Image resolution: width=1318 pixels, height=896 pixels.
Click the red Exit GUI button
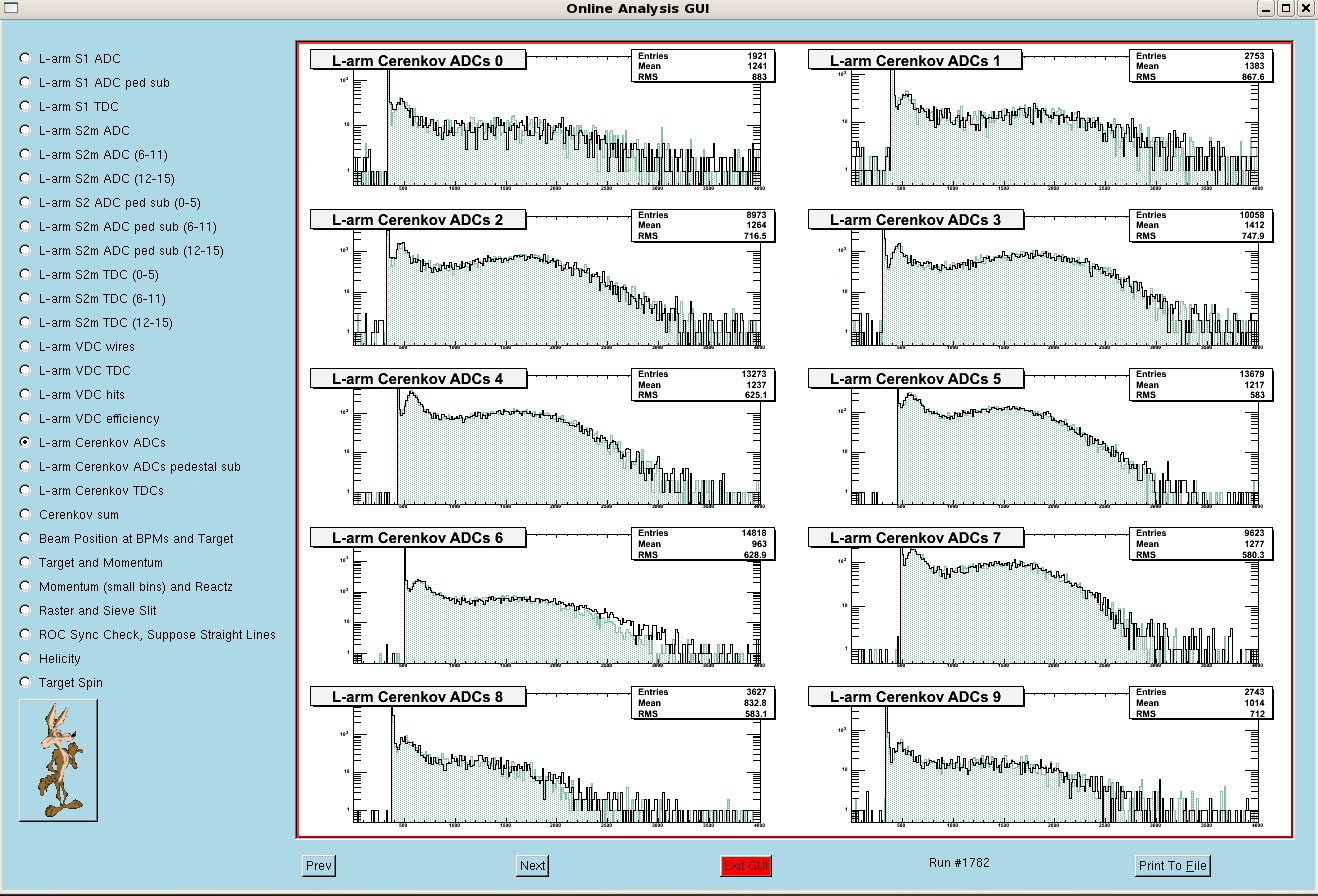pyautogui.click(x=746, y=866)
